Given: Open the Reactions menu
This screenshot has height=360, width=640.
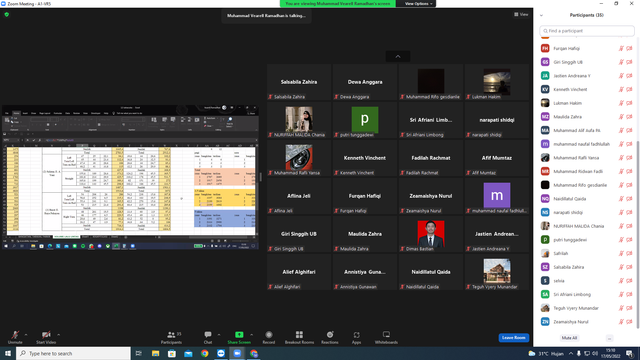Looking at the screenshot, I should 330,338.
